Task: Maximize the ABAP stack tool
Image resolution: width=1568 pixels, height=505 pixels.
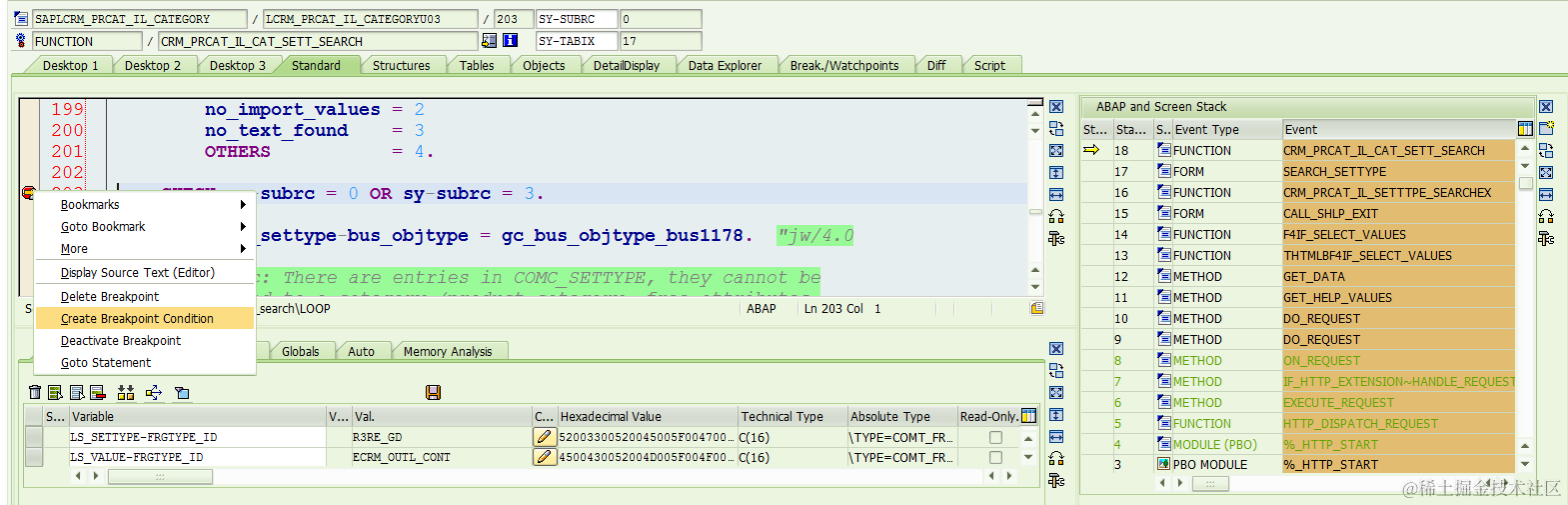Action: pos(1546,172)
